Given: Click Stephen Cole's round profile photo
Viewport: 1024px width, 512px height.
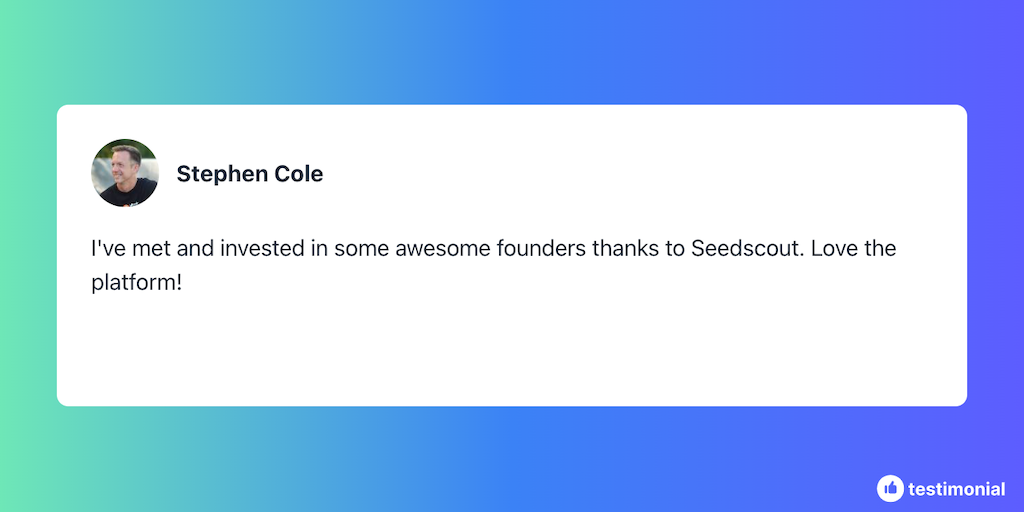Looking at the screenshot, I should (125, 173).
